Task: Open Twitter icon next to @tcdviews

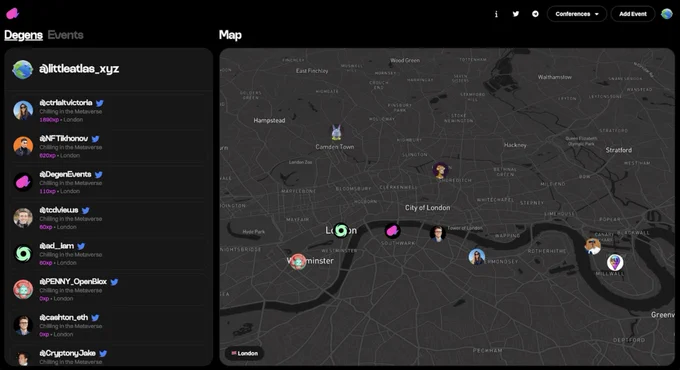Action: (x=85, y=210)
